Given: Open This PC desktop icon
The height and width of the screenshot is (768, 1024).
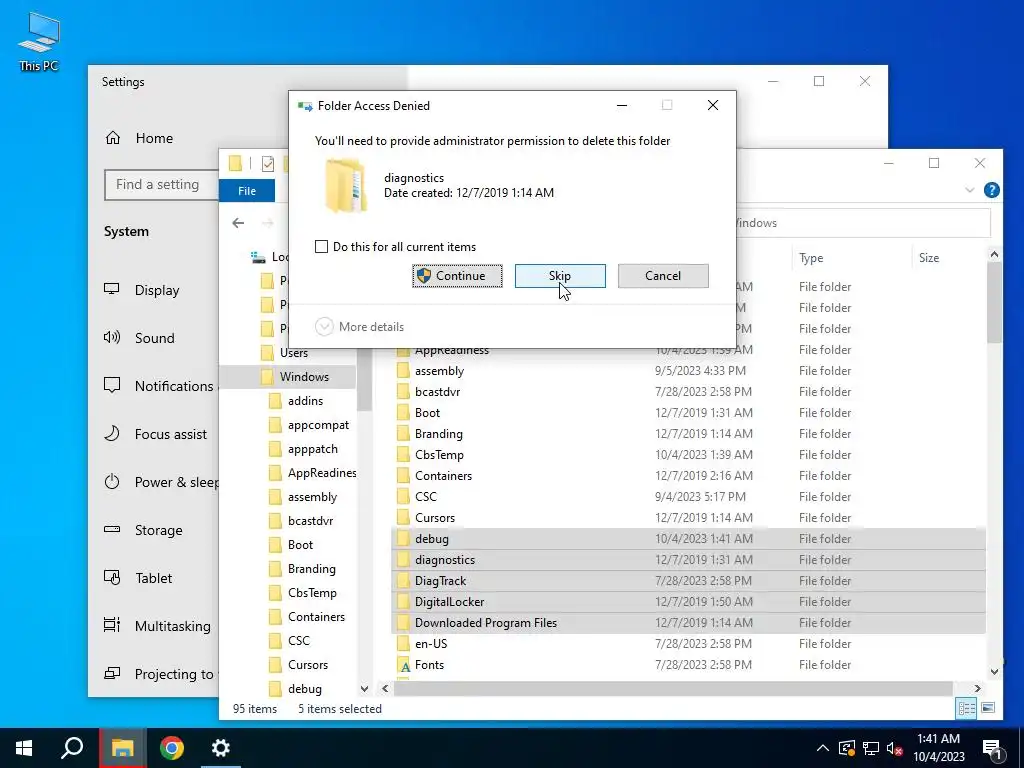Looking at the screenshot, I should (x=39, y=42).
